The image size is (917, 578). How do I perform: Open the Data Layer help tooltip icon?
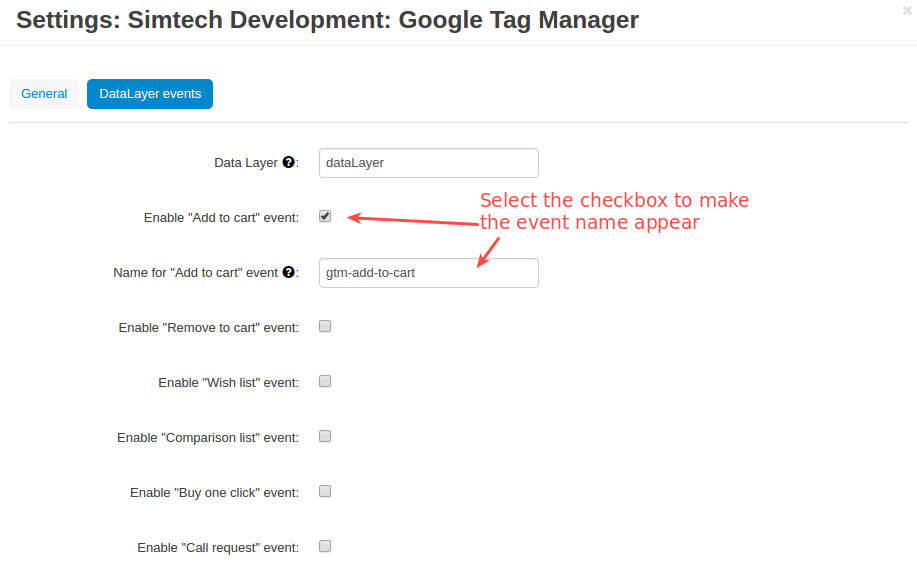288,162
